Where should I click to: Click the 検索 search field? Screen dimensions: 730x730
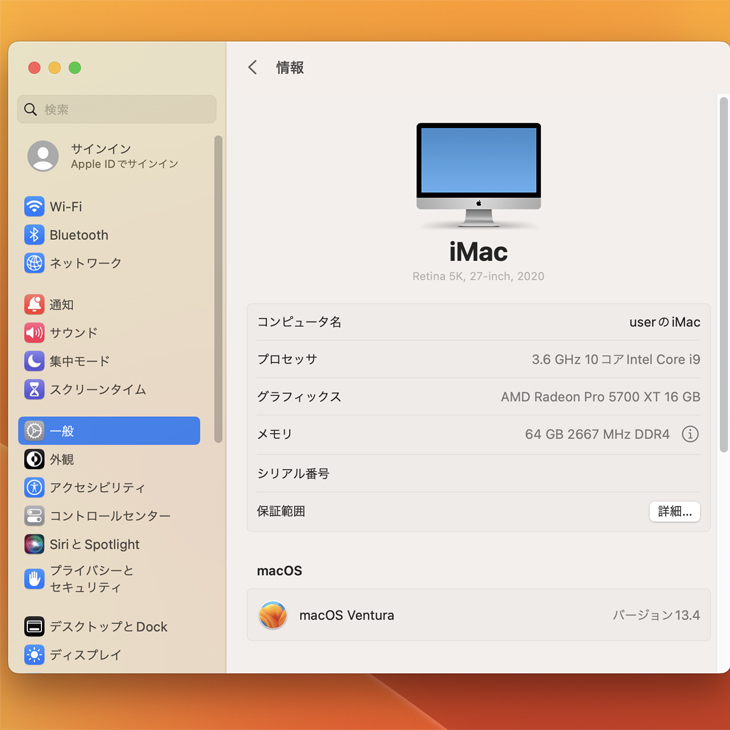tap(117, 110)
